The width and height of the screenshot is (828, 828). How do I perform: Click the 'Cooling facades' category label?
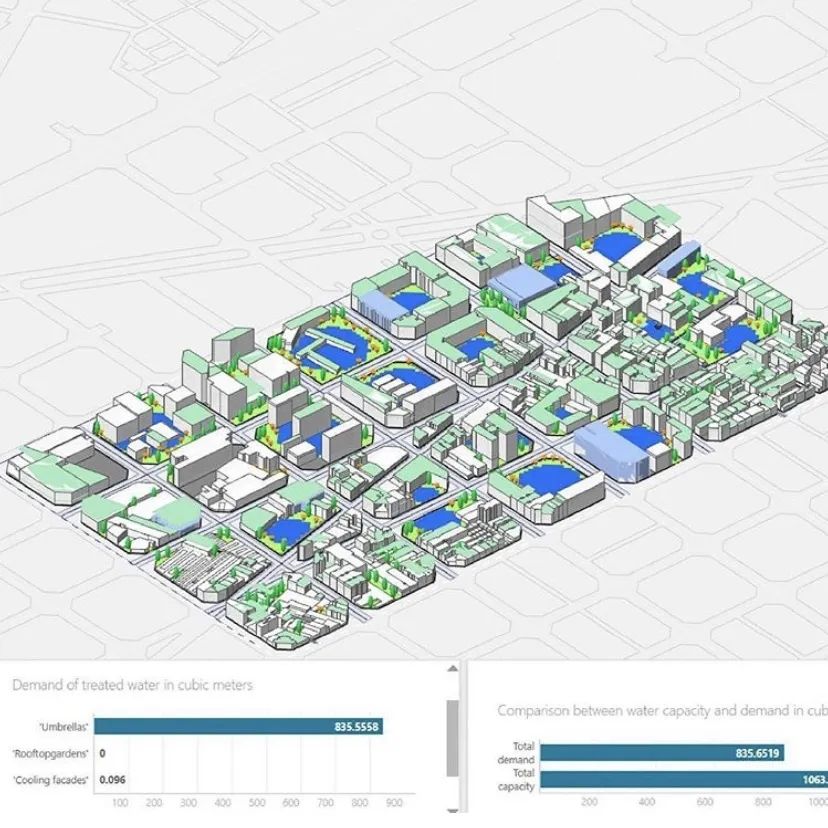[x=52, y=779]
